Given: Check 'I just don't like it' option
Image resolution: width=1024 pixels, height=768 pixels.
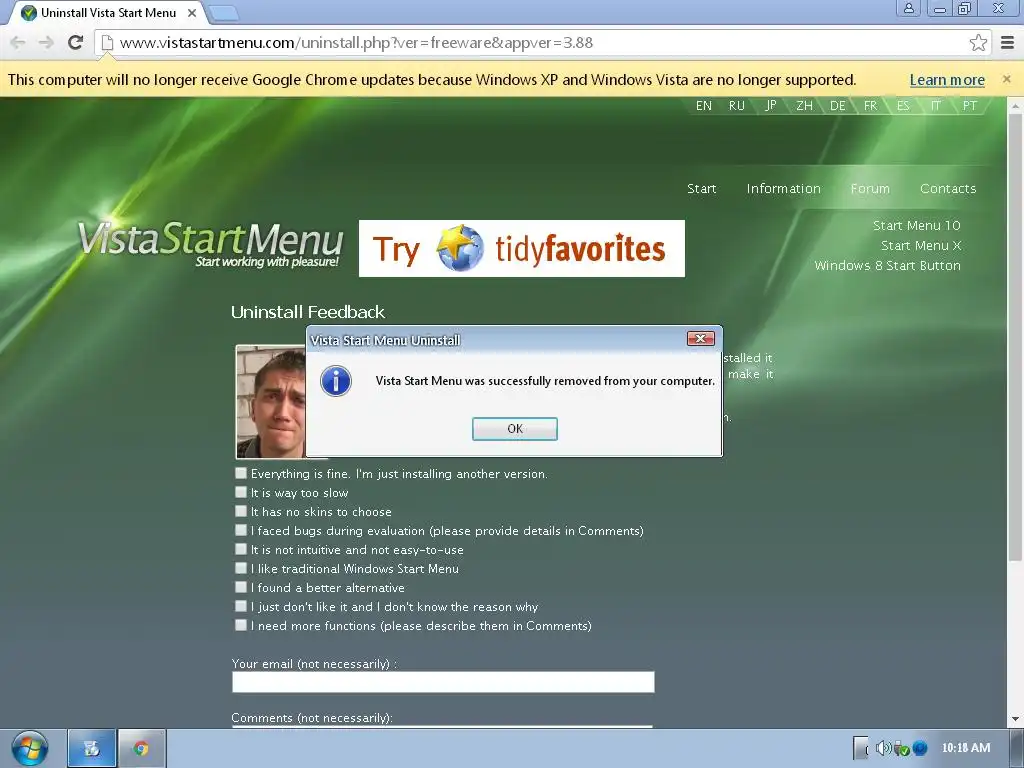Looking at the screenshot, I should [x=241, y=605].
